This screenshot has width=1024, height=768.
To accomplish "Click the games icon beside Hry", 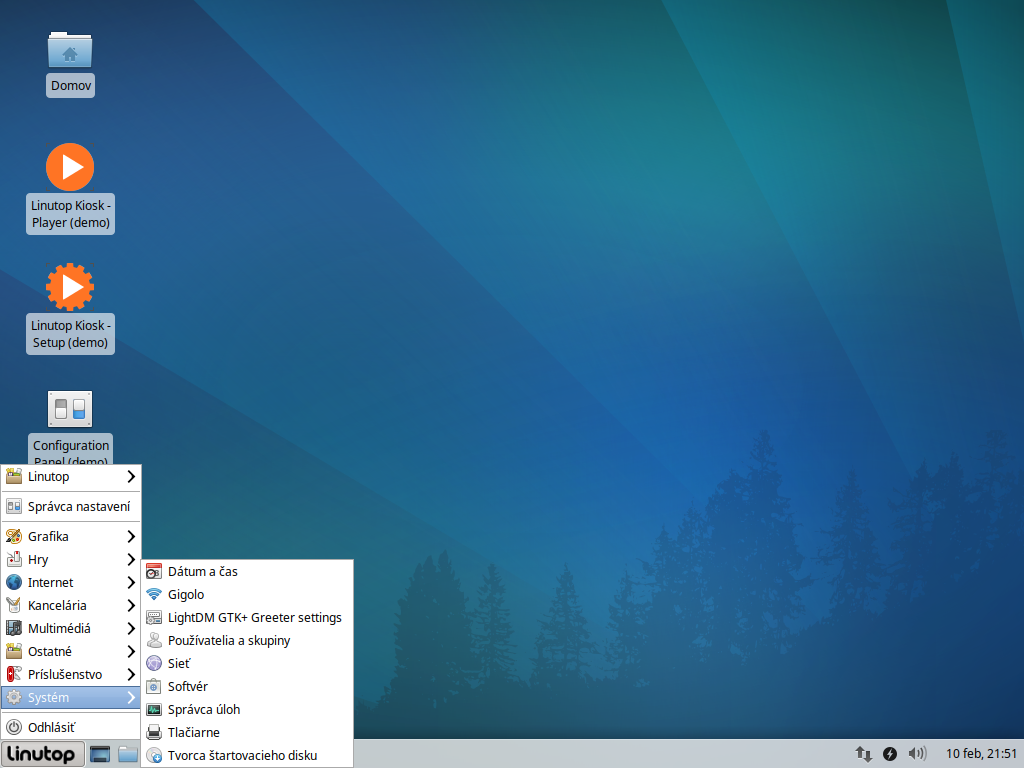I will pos(14,560).
